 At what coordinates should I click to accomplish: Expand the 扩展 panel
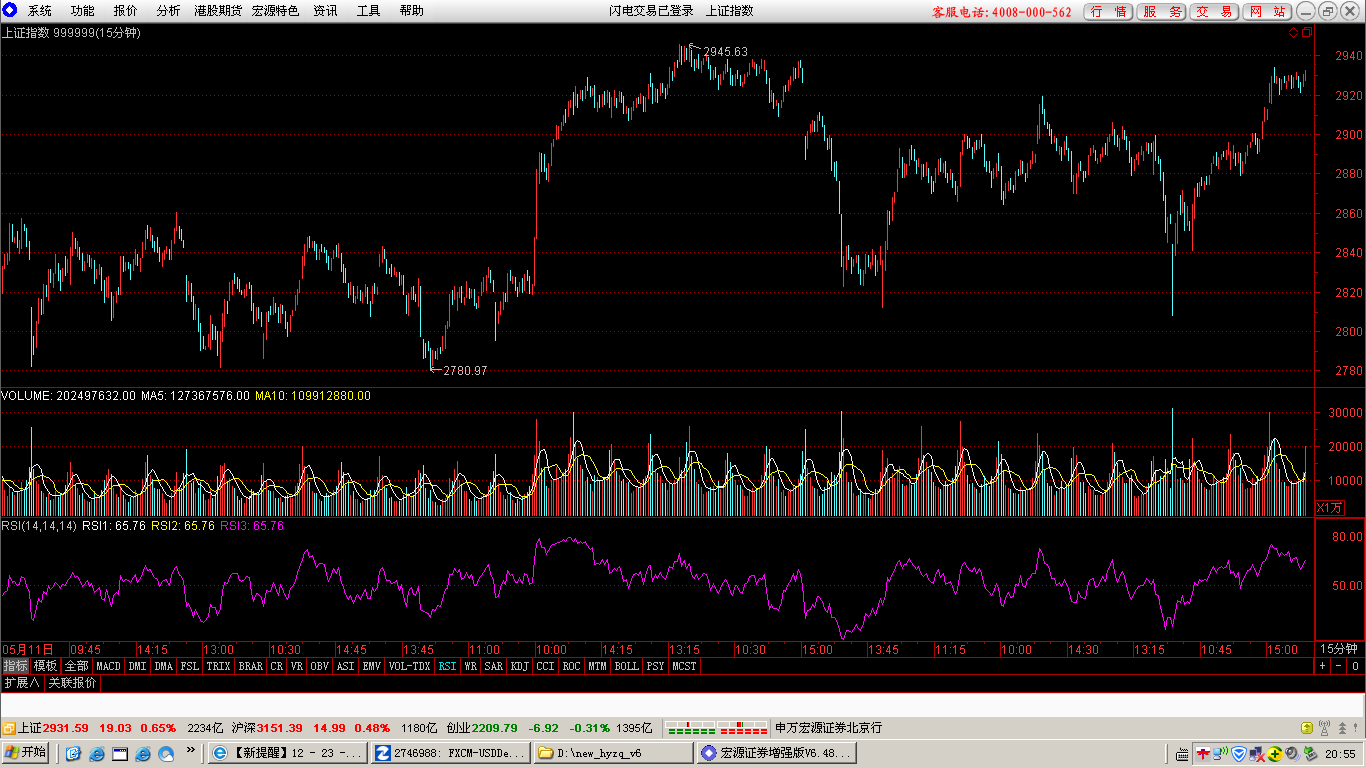coord(22,683)
